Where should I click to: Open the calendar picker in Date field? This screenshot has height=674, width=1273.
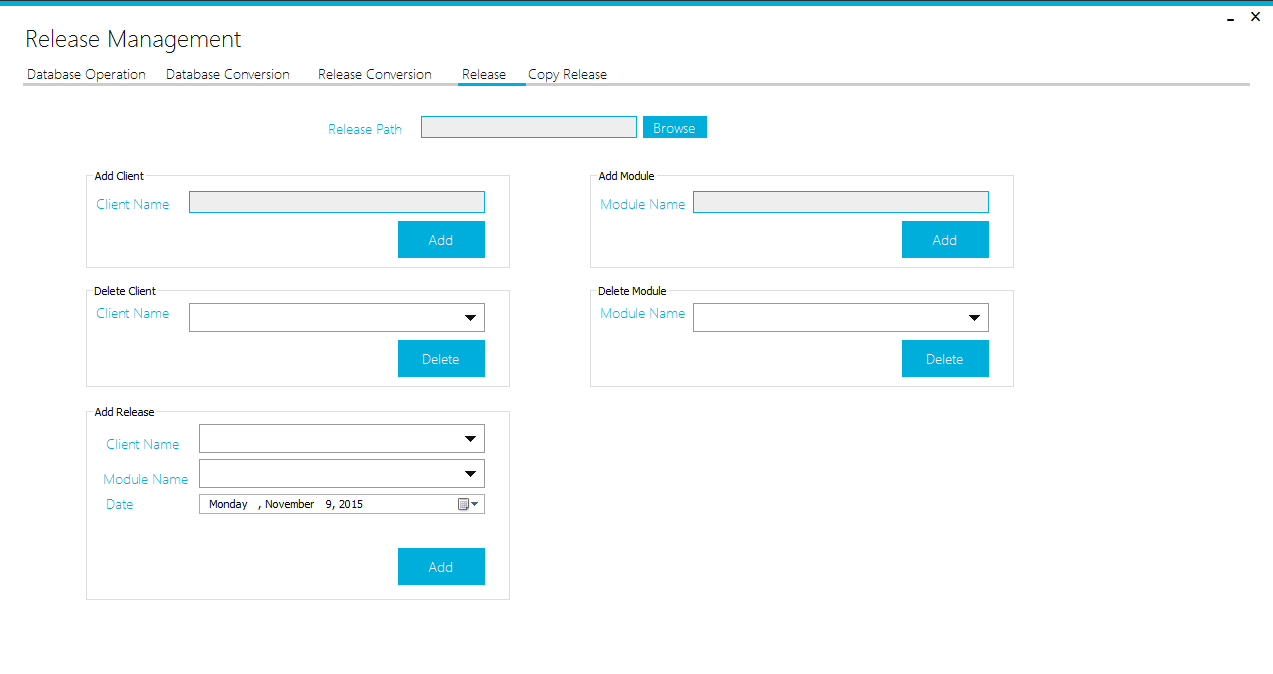tap(468, 505)
